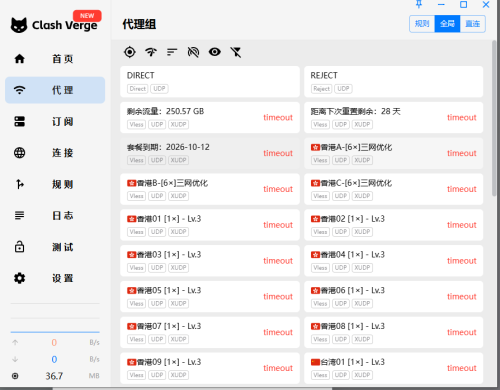The image size is (500, 390).
Task: Select the REJECT proxy card
Action: pyautogui.click(x=394, y=82)
